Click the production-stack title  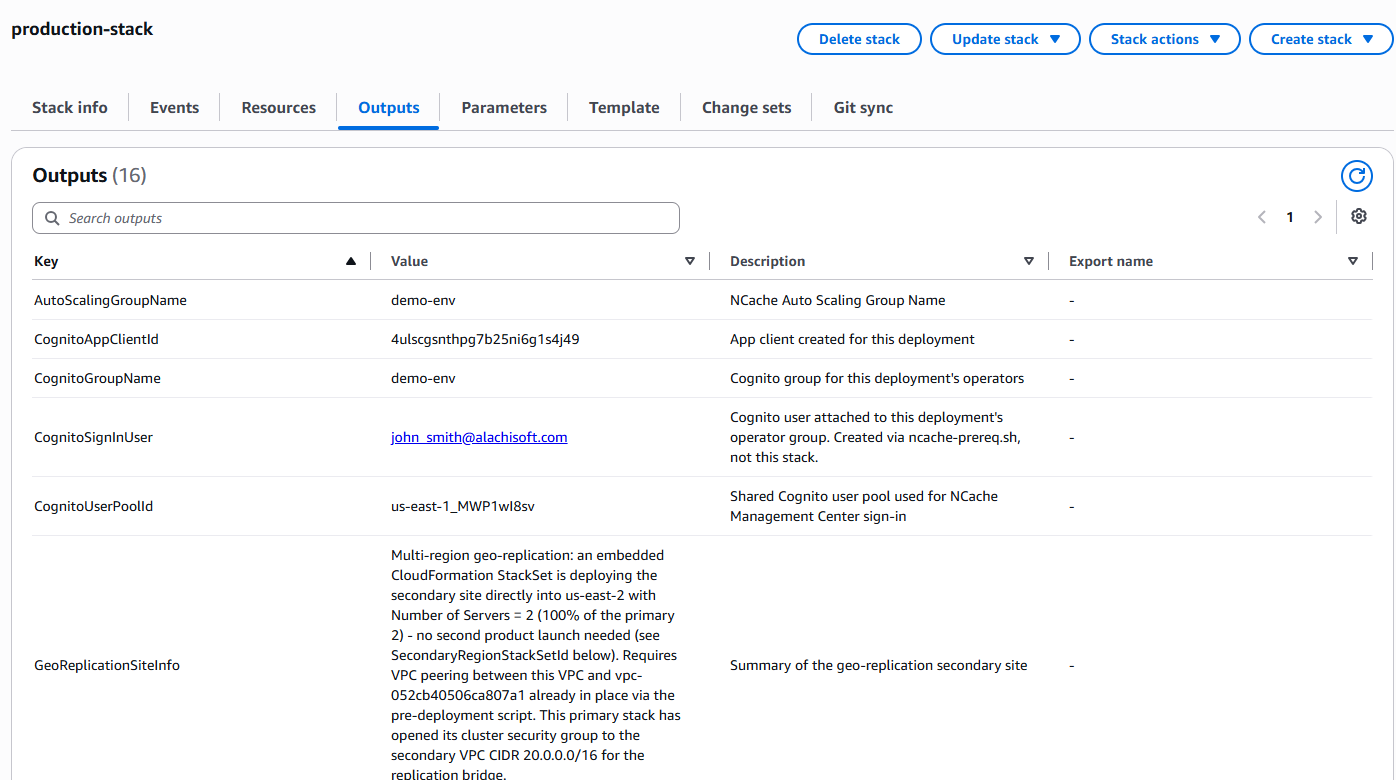[82, 29]
